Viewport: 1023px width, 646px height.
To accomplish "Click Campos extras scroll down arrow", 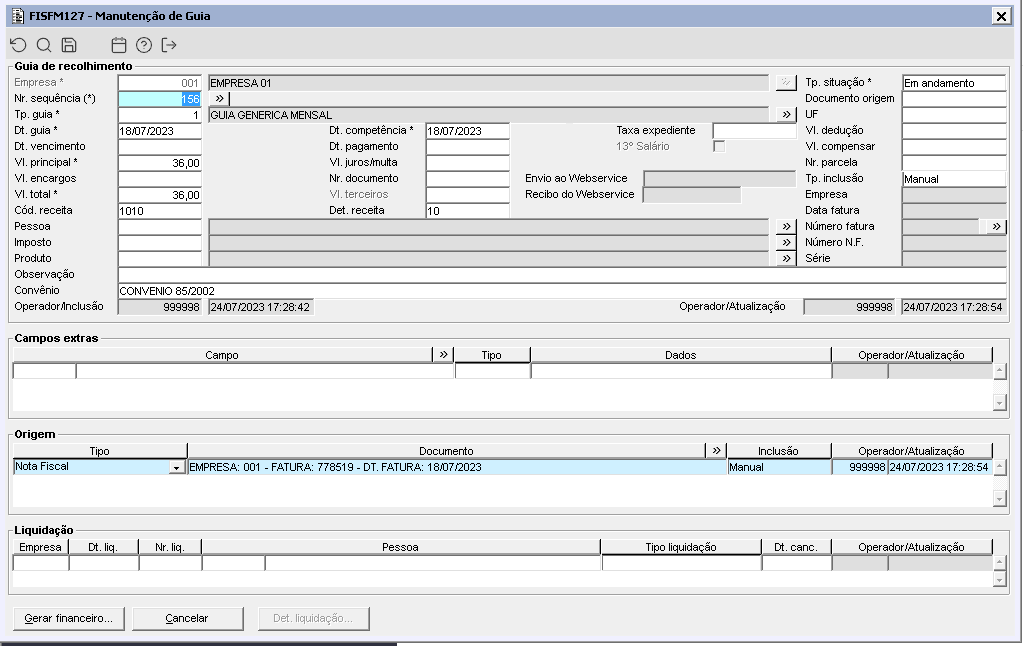I will pos(999,403).
